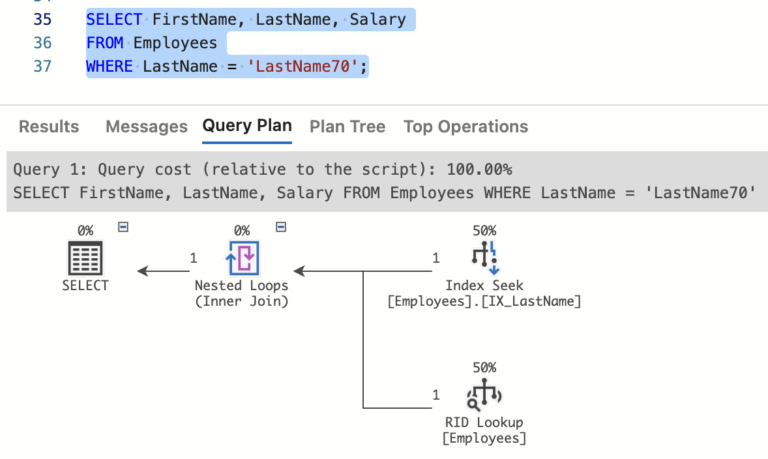
Task: Select the Index Seek operator icon
Action: tap(485, 258)
